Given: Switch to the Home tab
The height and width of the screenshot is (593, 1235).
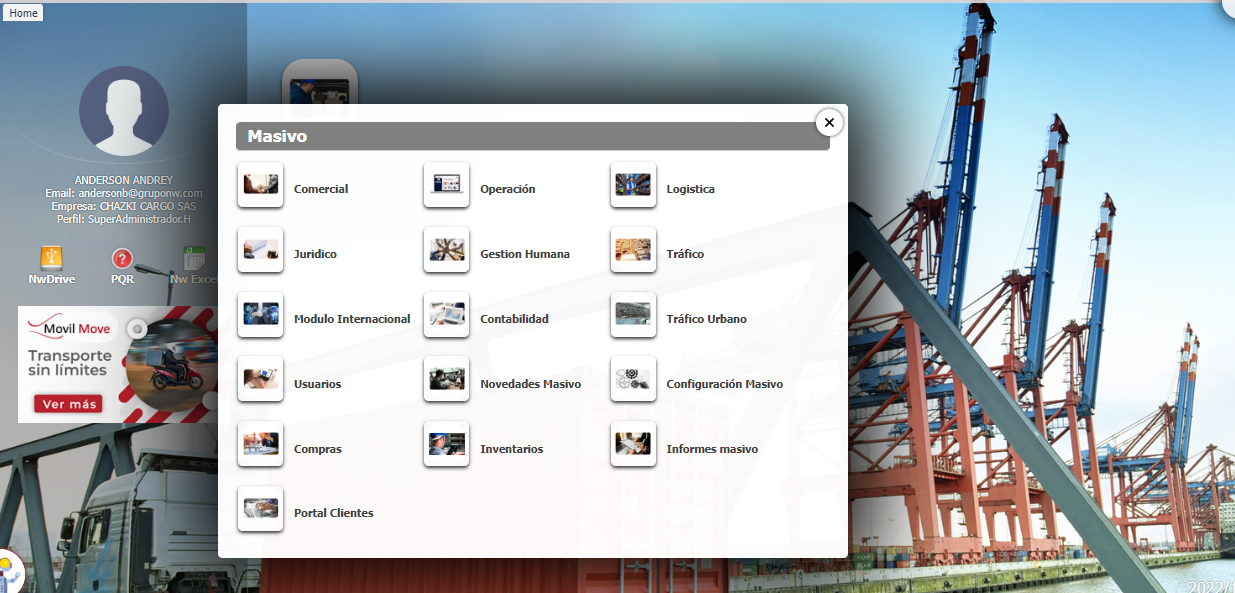Looking at the screenshot, I should tap(22, 12).
